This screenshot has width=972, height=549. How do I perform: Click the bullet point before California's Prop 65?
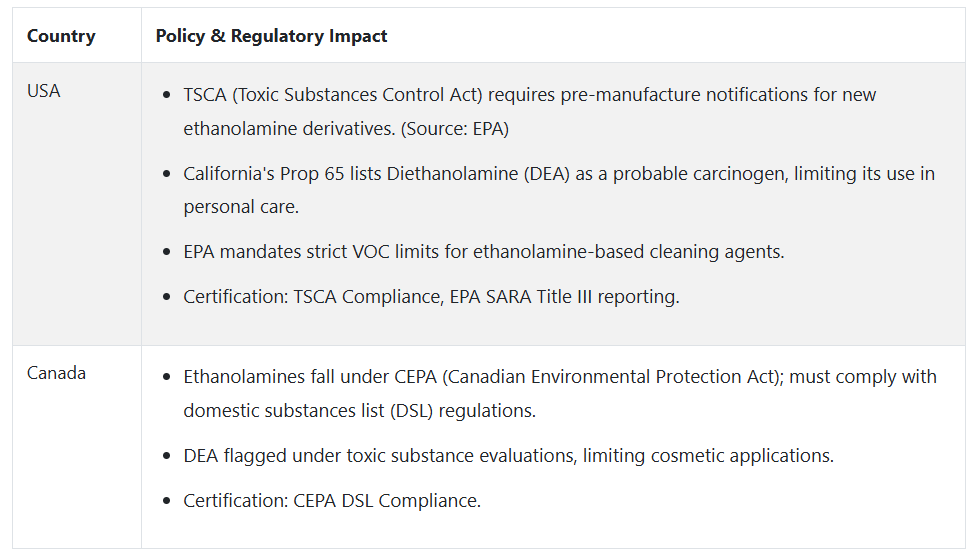click(x=166, y=173)
